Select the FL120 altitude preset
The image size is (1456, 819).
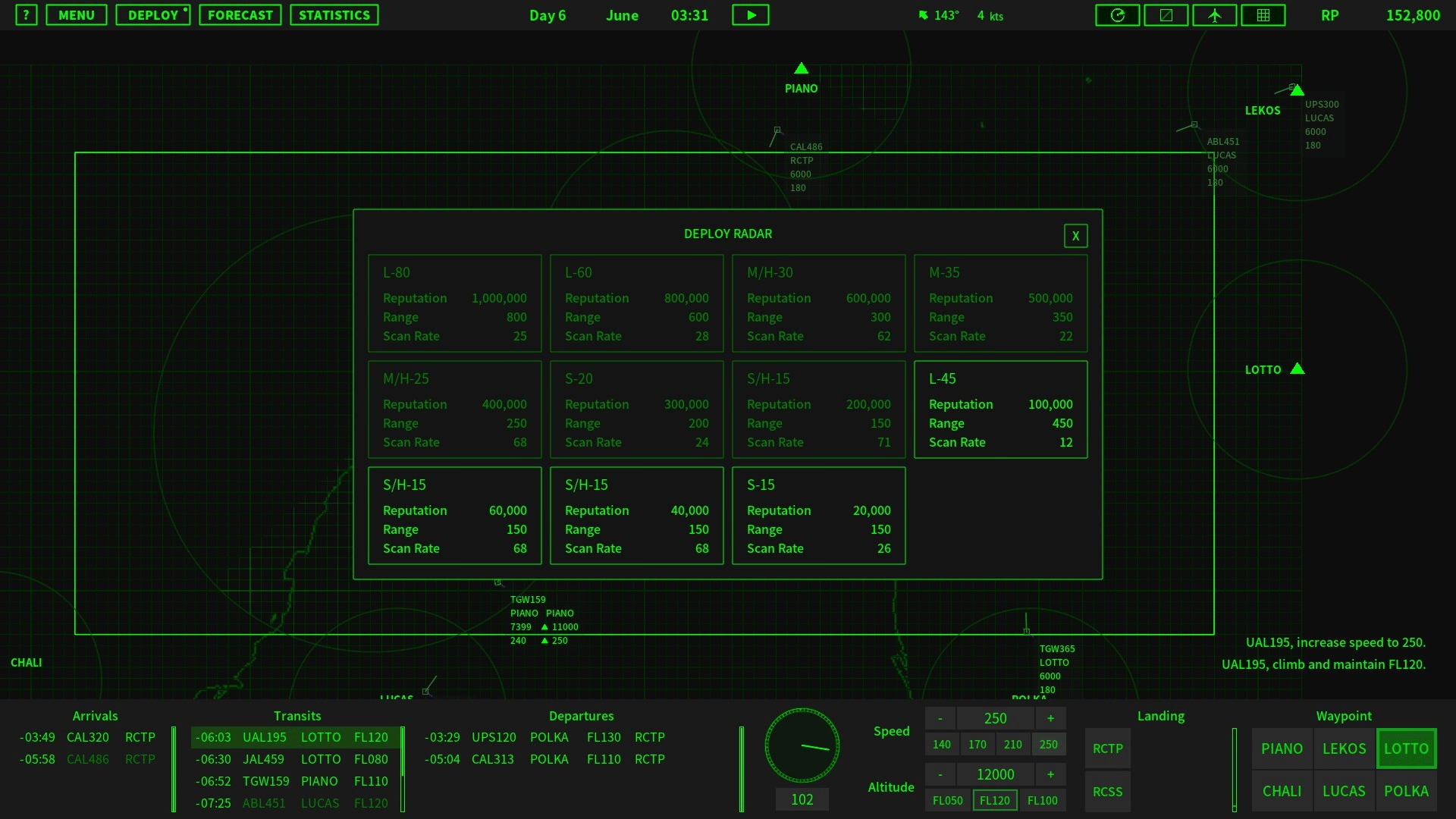(994, 800)
